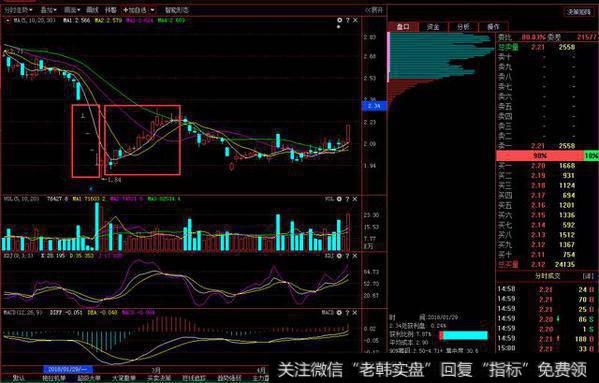Viewport: 599px width, 383px height.
Task: Close the MA main chart panel
Action: click(355, 20)
